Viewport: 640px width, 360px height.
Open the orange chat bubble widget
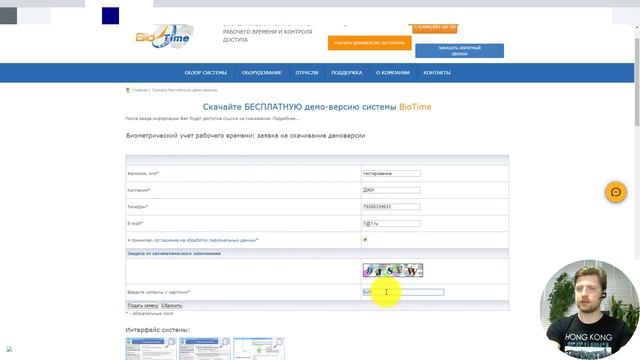[616, 192]
